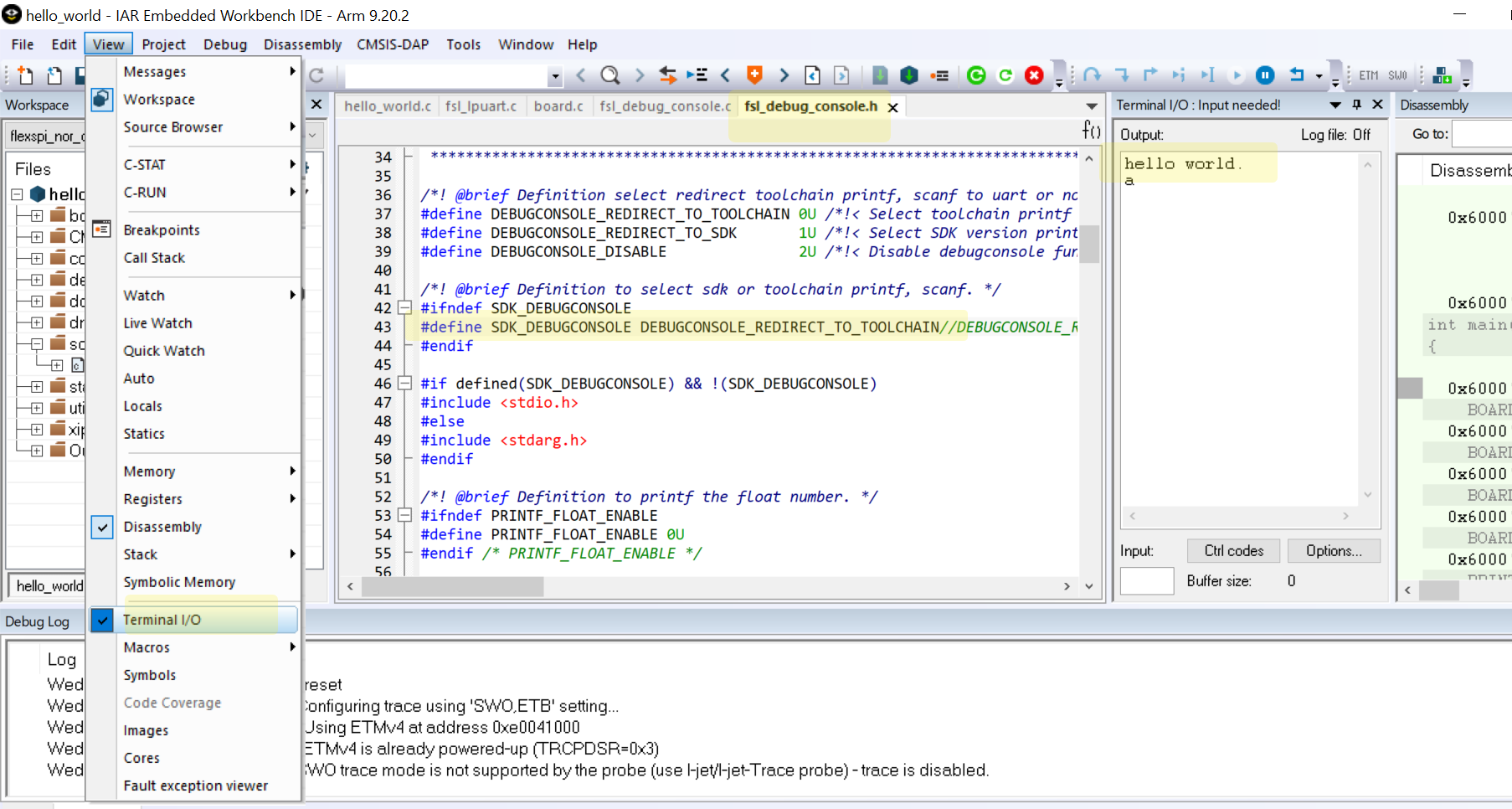Toggle breakpoint using the toolbar icon
Viewport: 1512px width, 809px height.
point(939,75)
